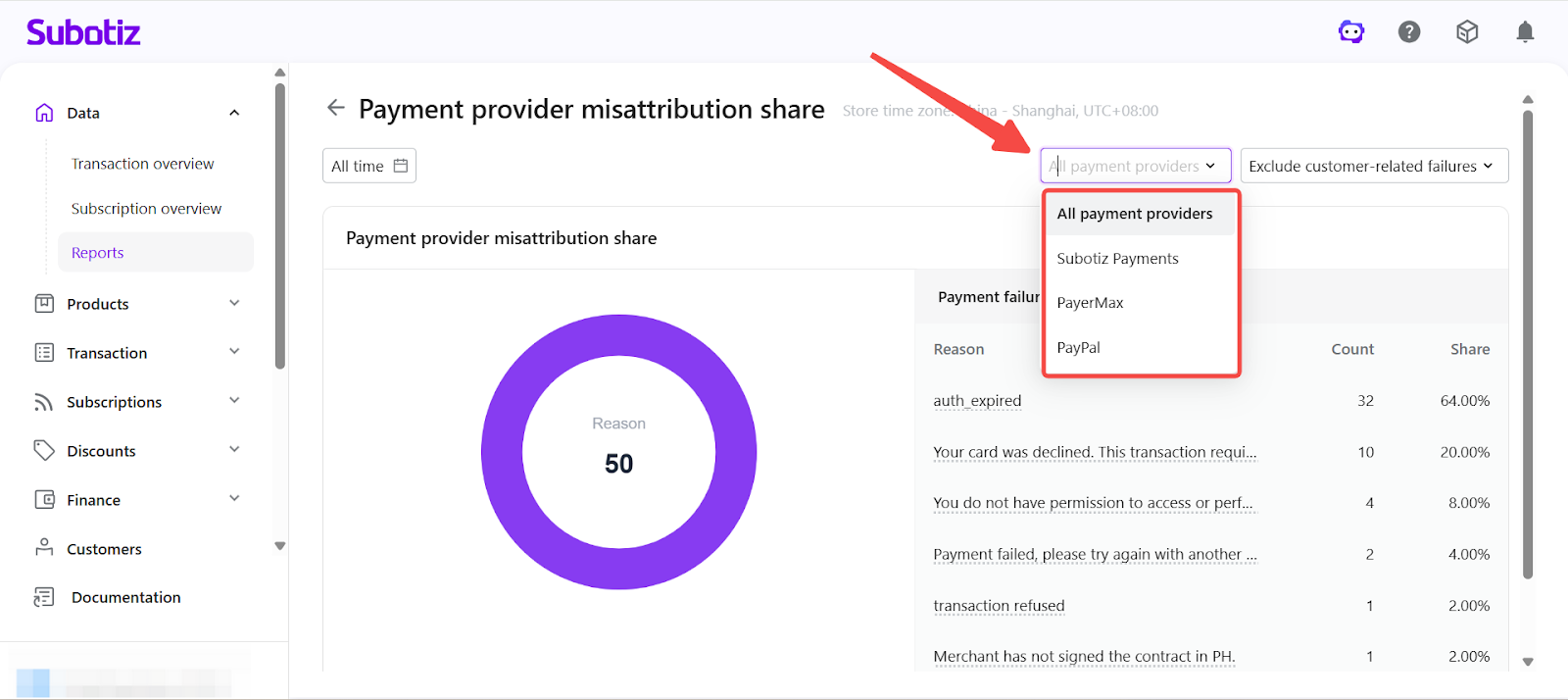Image resolution: width=1568 pixels, height=700 pixels.
Task: Go to Subscription overview
Action: coord(146,209)
